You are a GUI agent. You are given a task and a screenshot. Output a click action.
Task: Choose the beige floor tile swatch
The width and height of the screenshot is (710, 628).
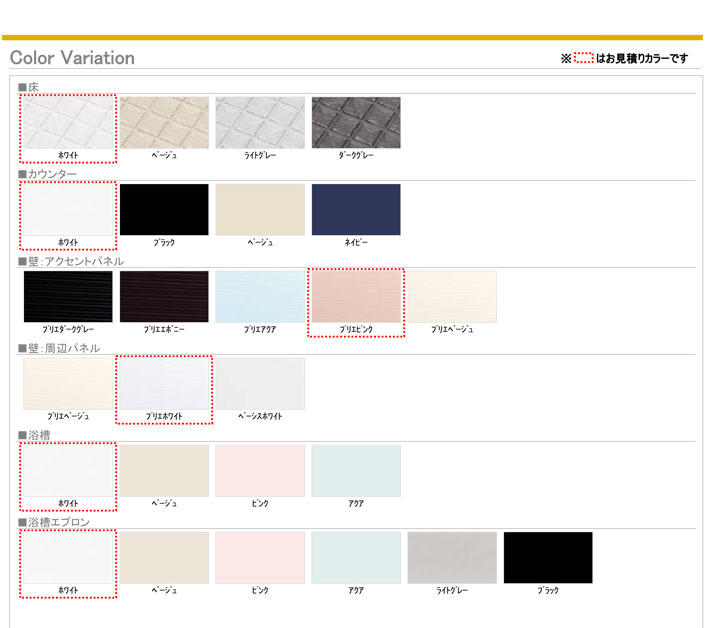click(x=164, y=123)
